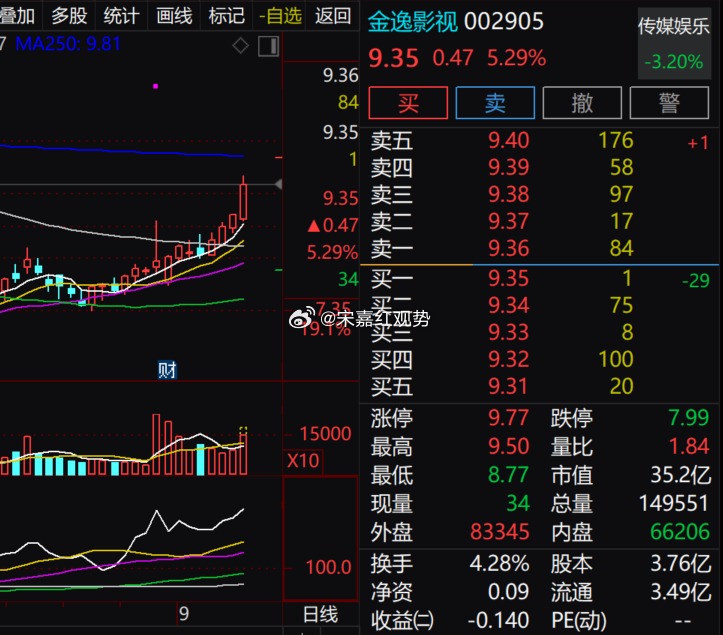Click the 量比 1.84 value
This screenshot has height=635, width=723.
pos(688,446)
